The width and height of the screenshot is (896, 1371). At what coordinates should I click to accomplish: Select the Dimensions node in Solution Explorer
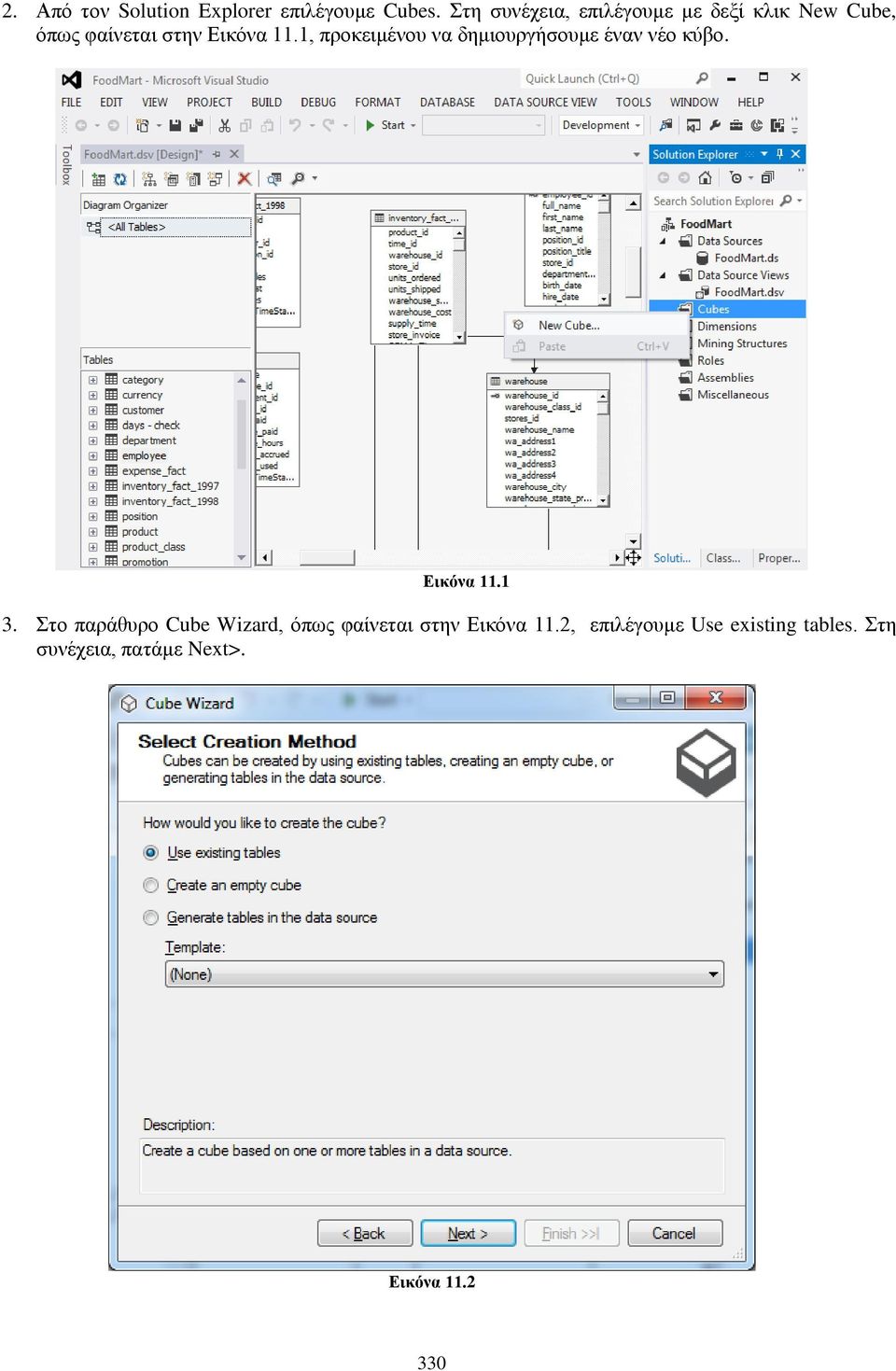coord(727,327)
